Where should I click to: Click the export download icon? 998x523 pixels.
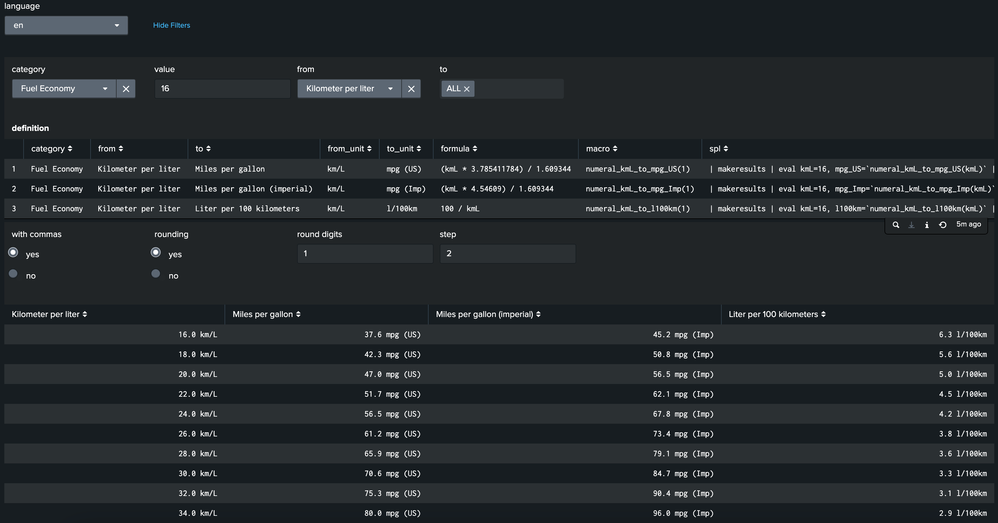[911, 225]
